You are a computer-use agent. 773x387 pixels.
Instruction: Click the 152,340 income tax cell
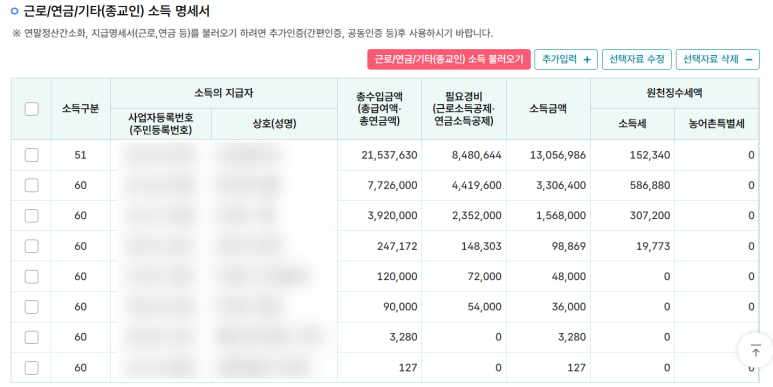point(632,155)
